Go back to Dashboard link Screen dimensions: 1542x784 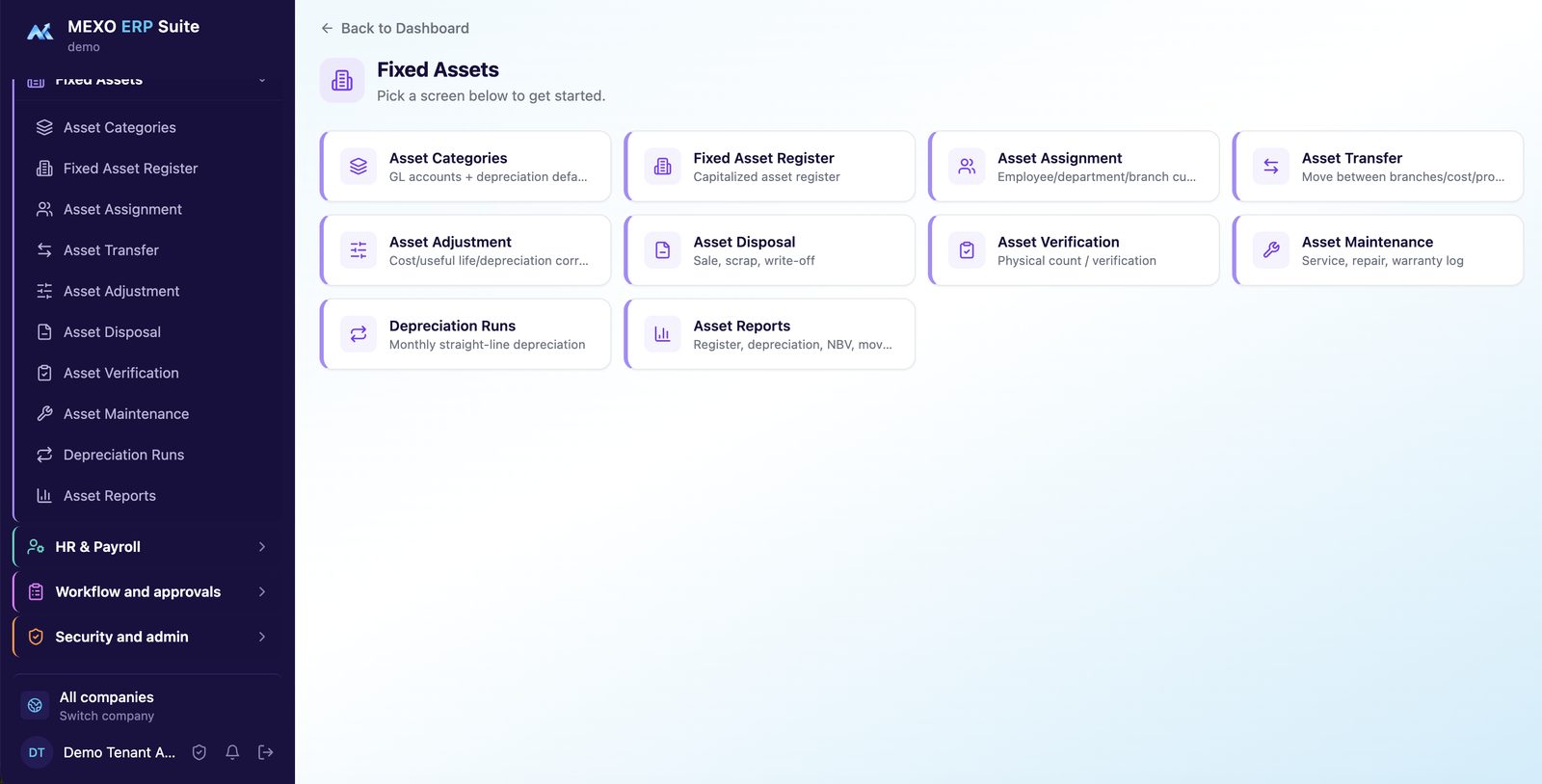coord(405,28)
